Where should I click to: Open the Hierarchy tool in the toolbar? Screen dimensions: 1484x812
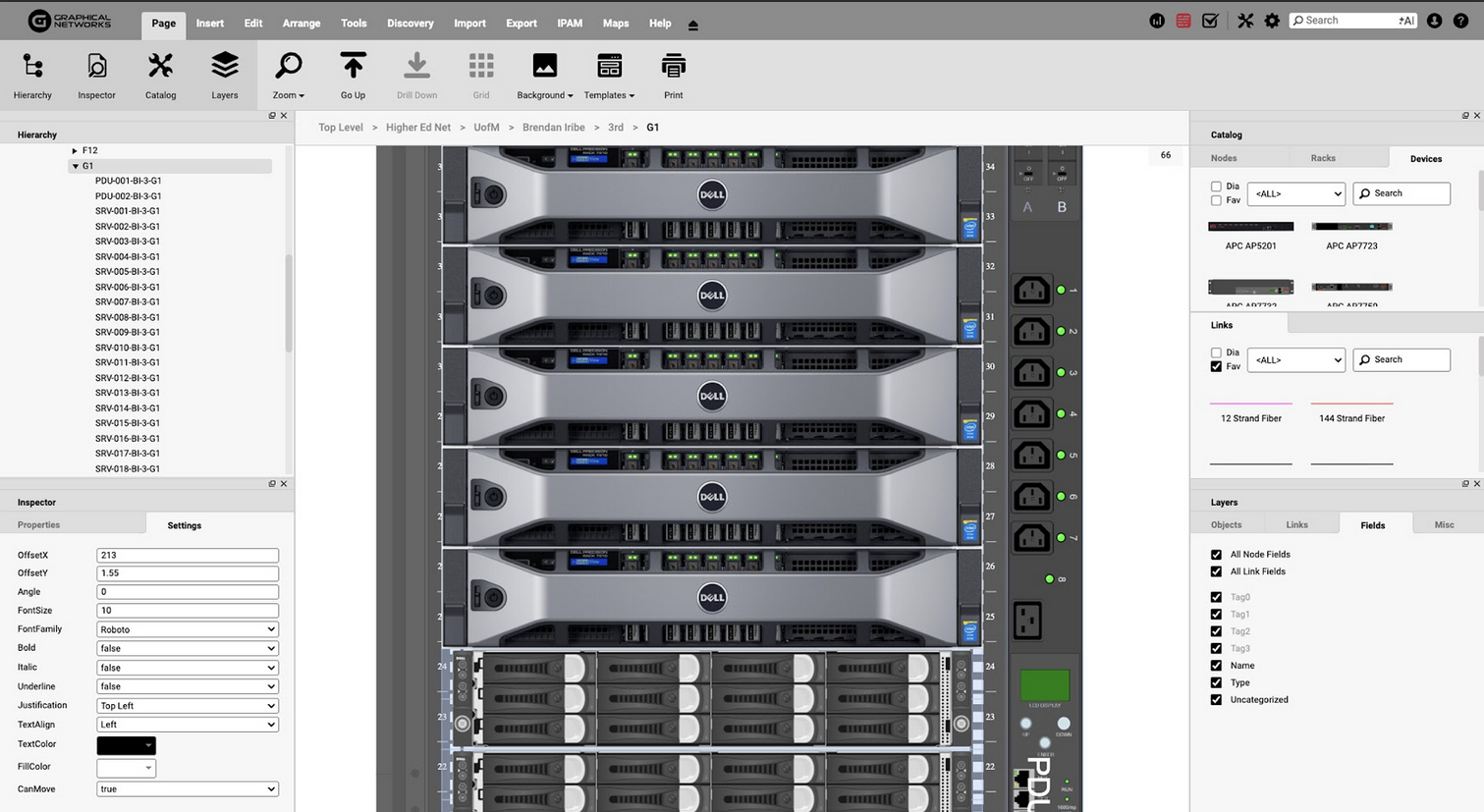click(x=32, y=76)
